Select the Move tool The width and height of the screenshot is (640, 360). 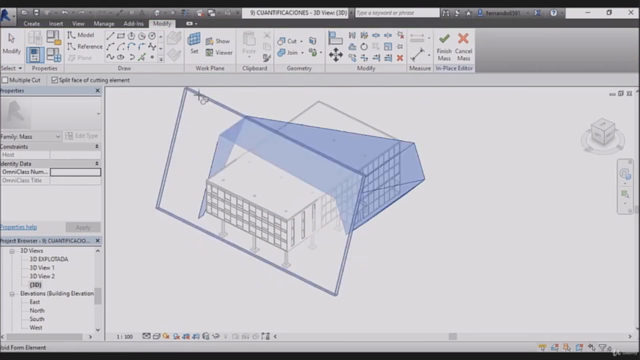(336, 55)
